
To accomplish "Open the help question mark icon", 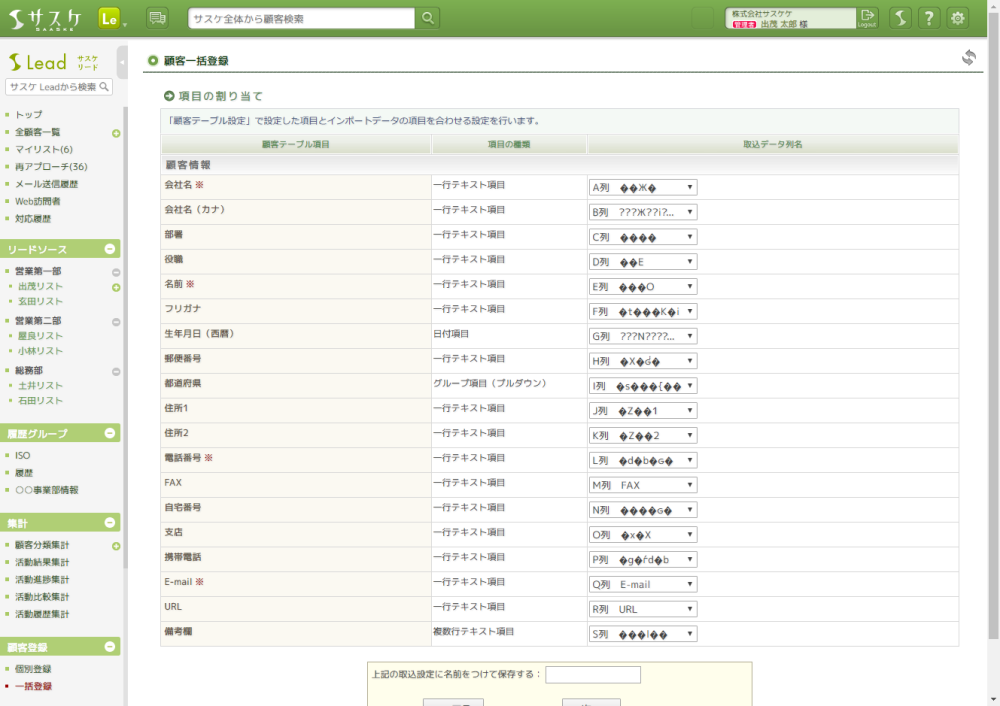I will [x=929, y=18].
